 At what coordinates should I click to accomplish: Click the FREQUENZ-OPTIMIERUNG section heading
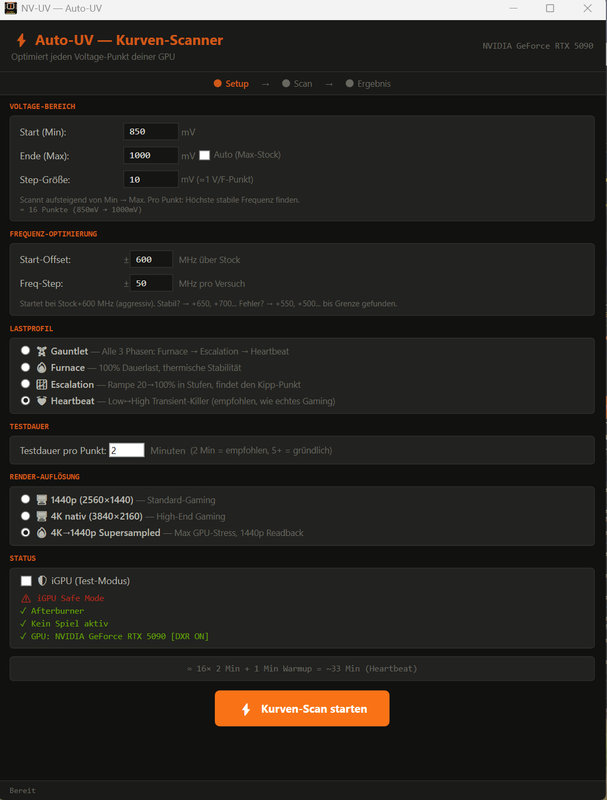(x=53, y=234)
